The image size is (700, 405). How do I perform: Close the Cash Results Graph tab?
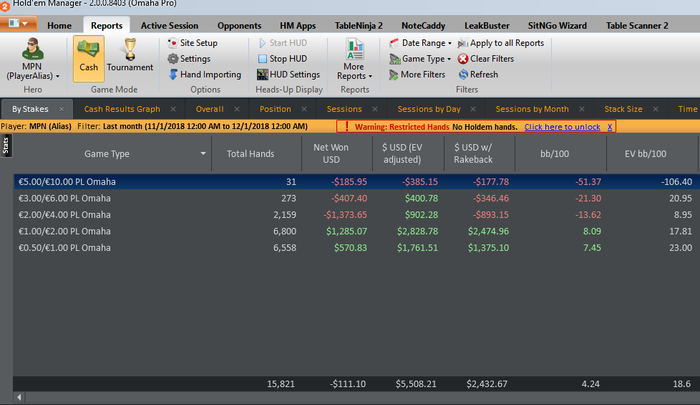tap(173, 109)
